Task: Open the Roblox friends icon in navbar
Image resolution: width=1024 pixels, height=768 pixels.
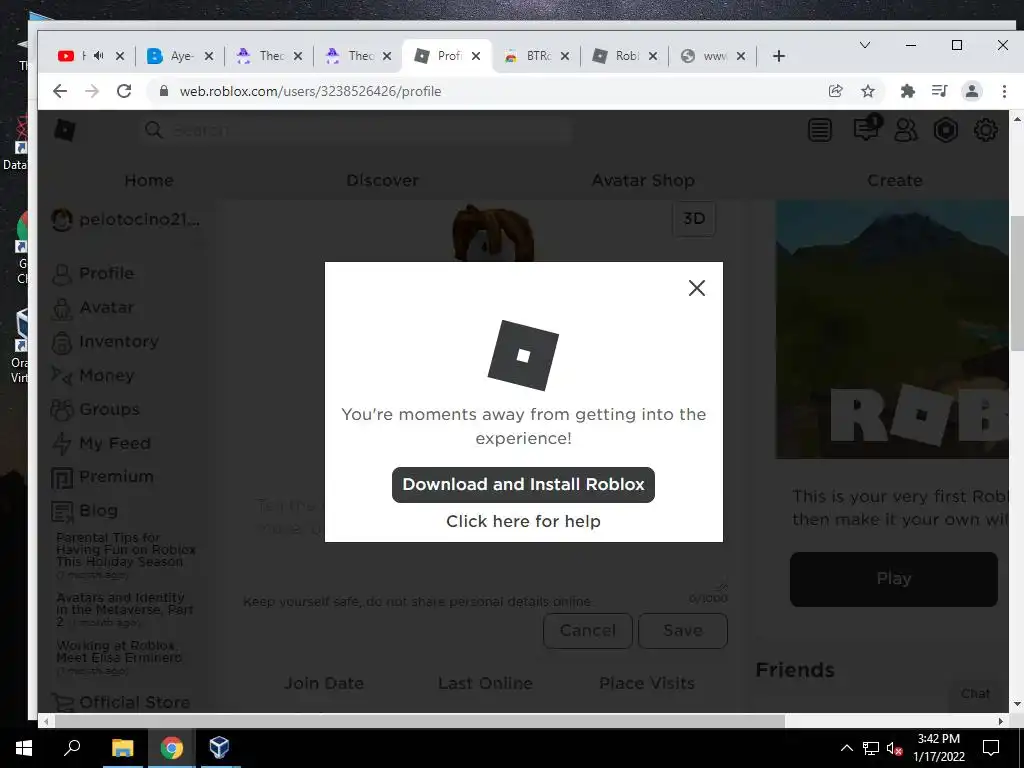Action: click(905, 131)
